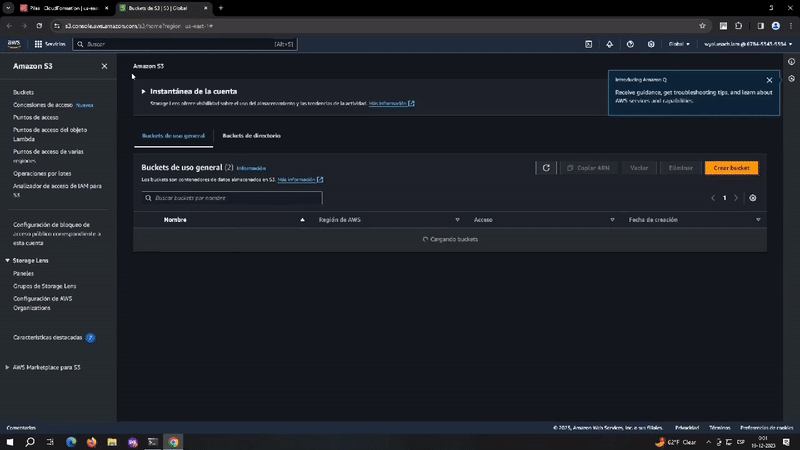Screen dimensions: 800x450
Task: Launch Microsoft Edge from the taskbar
Action: [71, 442]
